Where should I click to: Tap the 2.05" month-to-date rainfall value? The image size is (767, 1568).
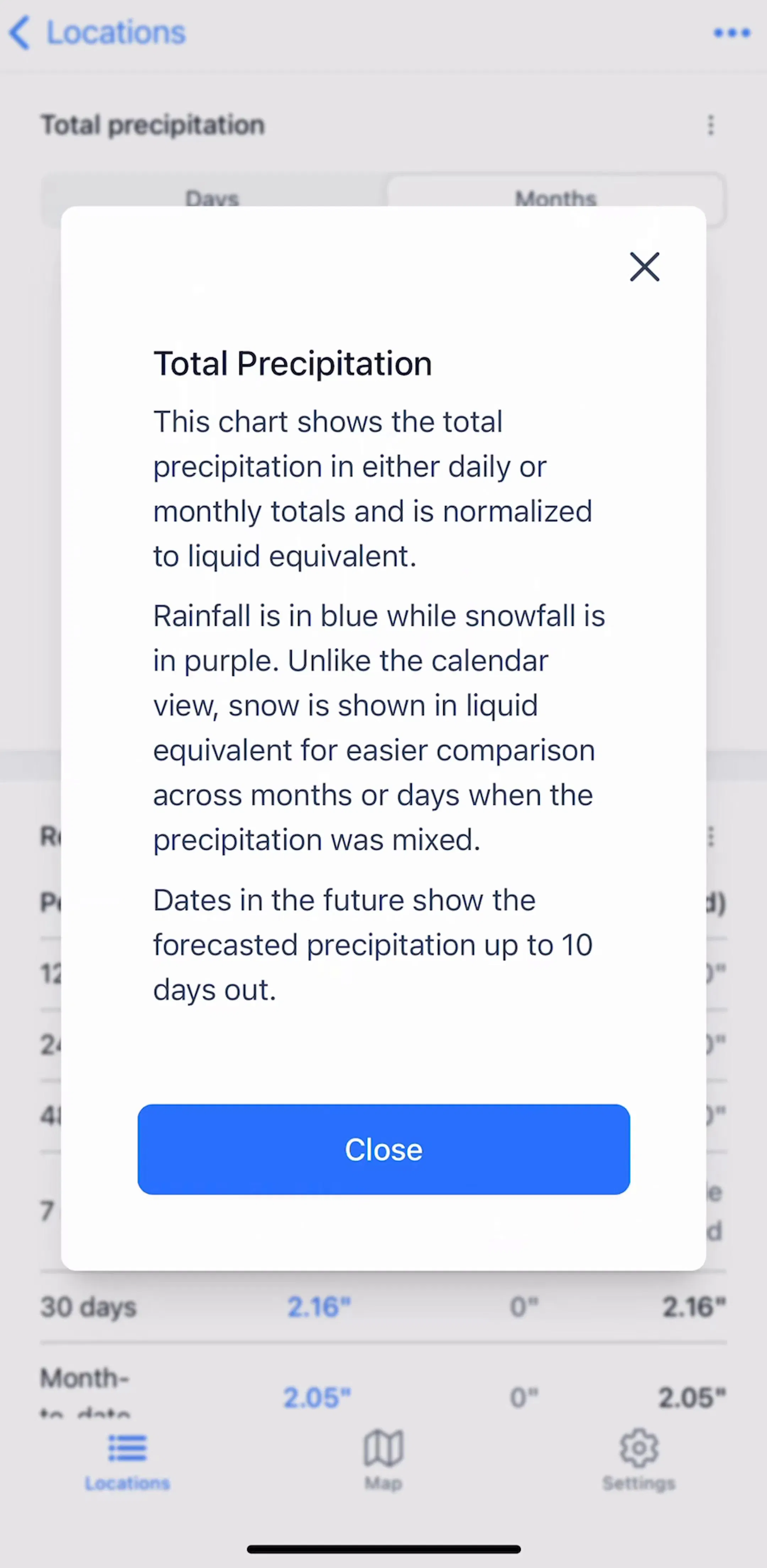tap(317, 1397)
